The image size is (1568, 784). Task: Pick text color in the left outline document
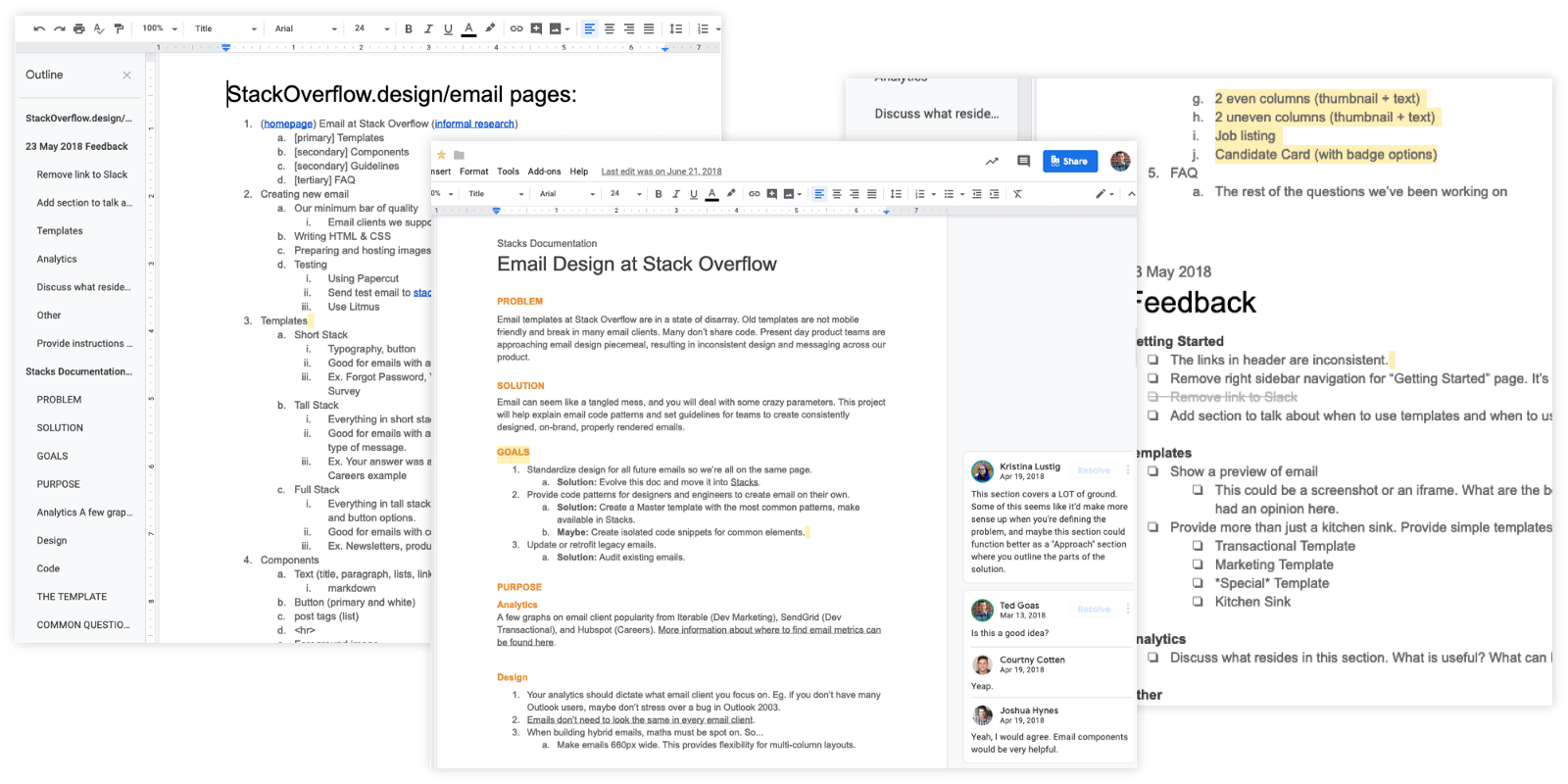coord(468,28)
